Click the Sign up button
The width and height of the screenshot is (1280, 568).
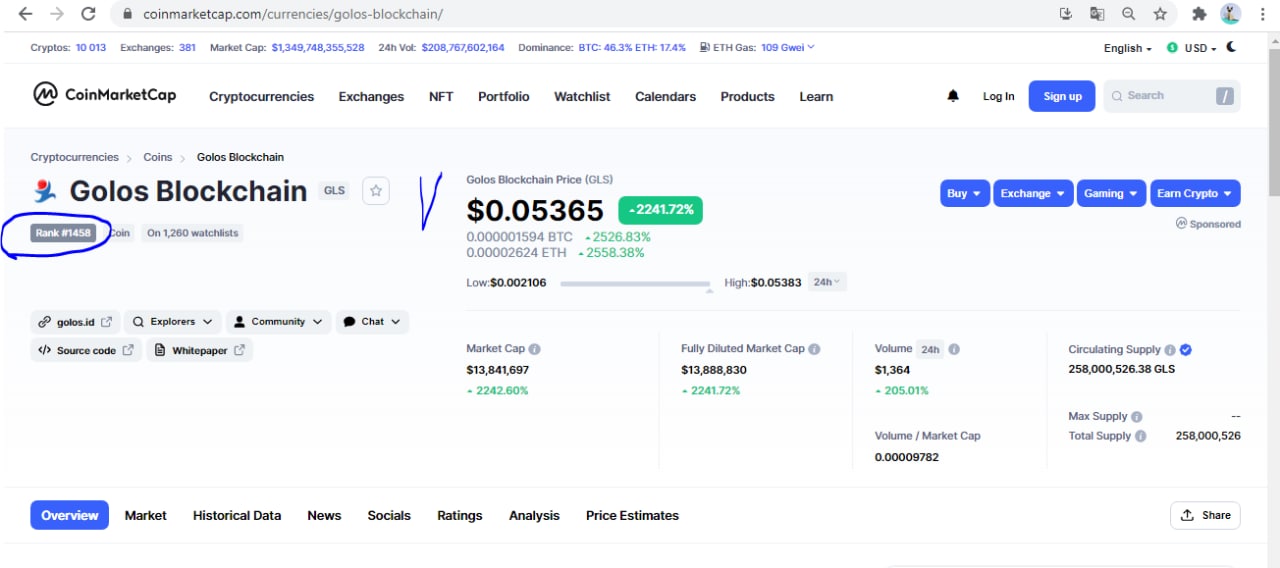tap(1062, 96)
